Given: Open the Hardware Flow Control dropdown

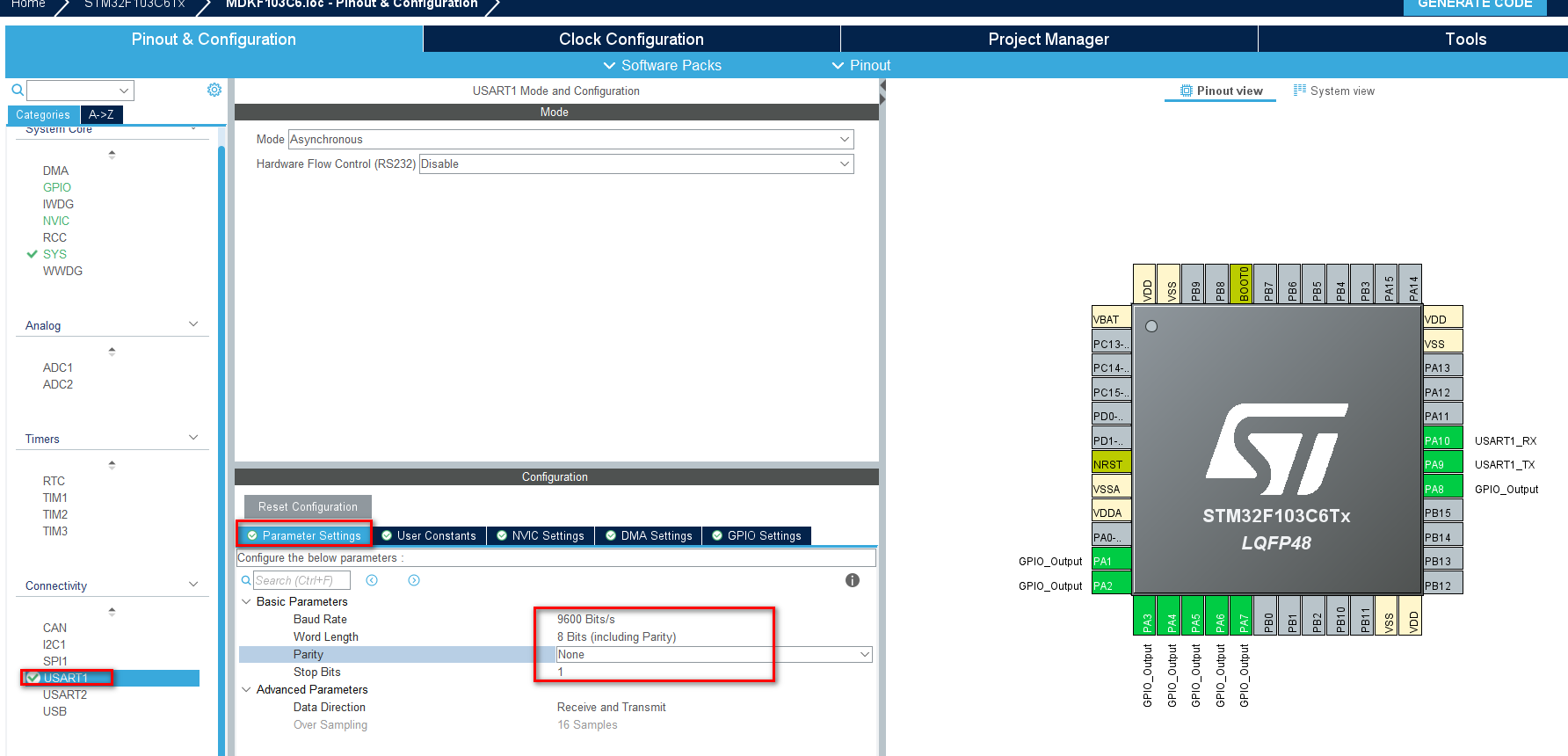Looking at the screenshot, I should (x=636, y=164).
